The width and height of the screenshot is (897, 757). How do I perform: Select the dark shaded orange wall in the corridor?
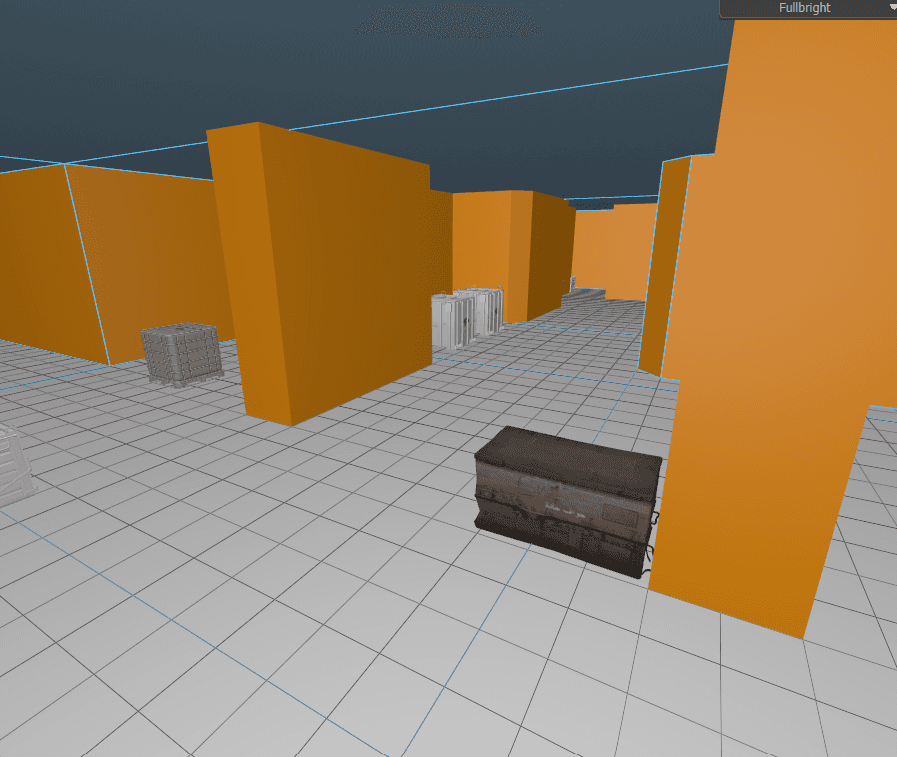pos(551,255)
